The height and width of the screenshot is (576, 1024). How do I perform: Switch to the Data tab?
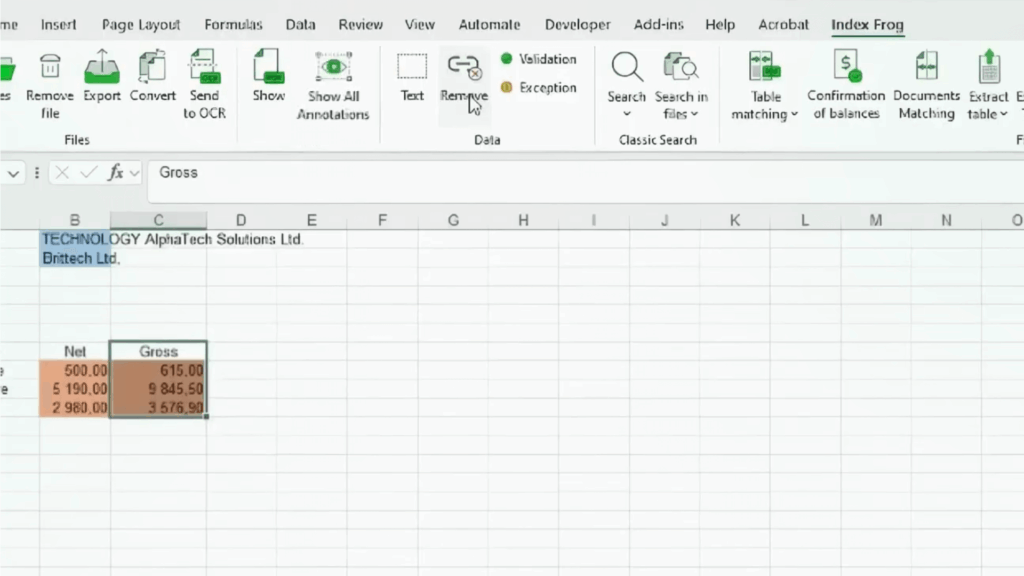[300, 24]
